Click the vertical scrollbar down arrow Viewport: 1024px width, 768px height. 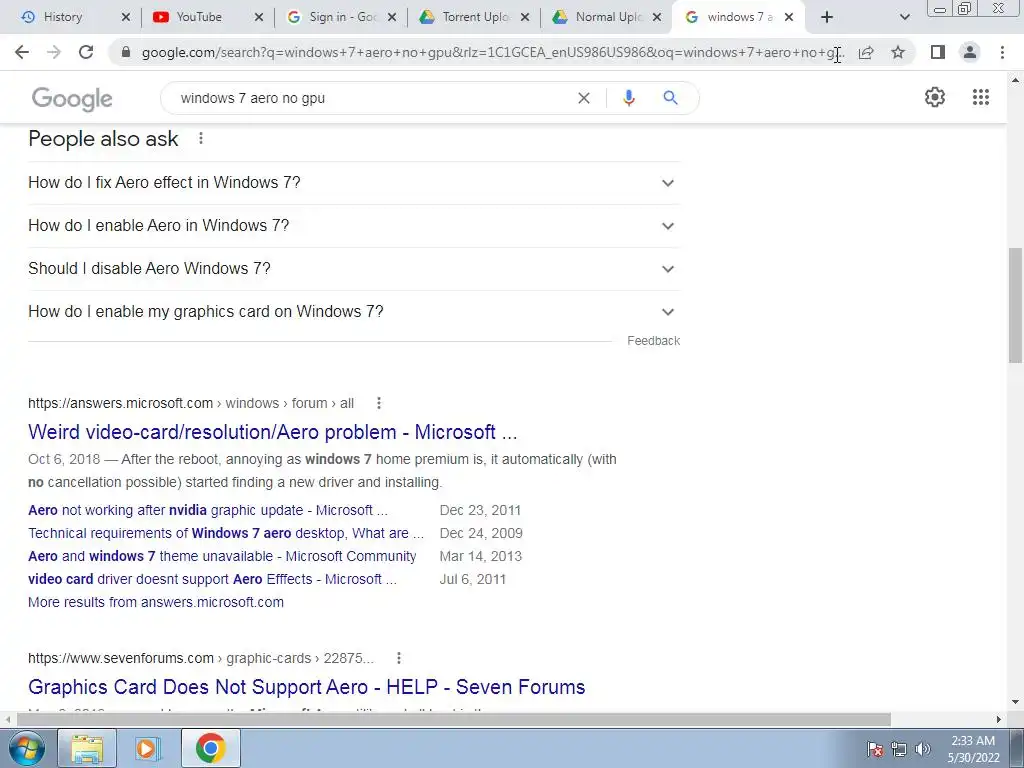pos(1015,703)
